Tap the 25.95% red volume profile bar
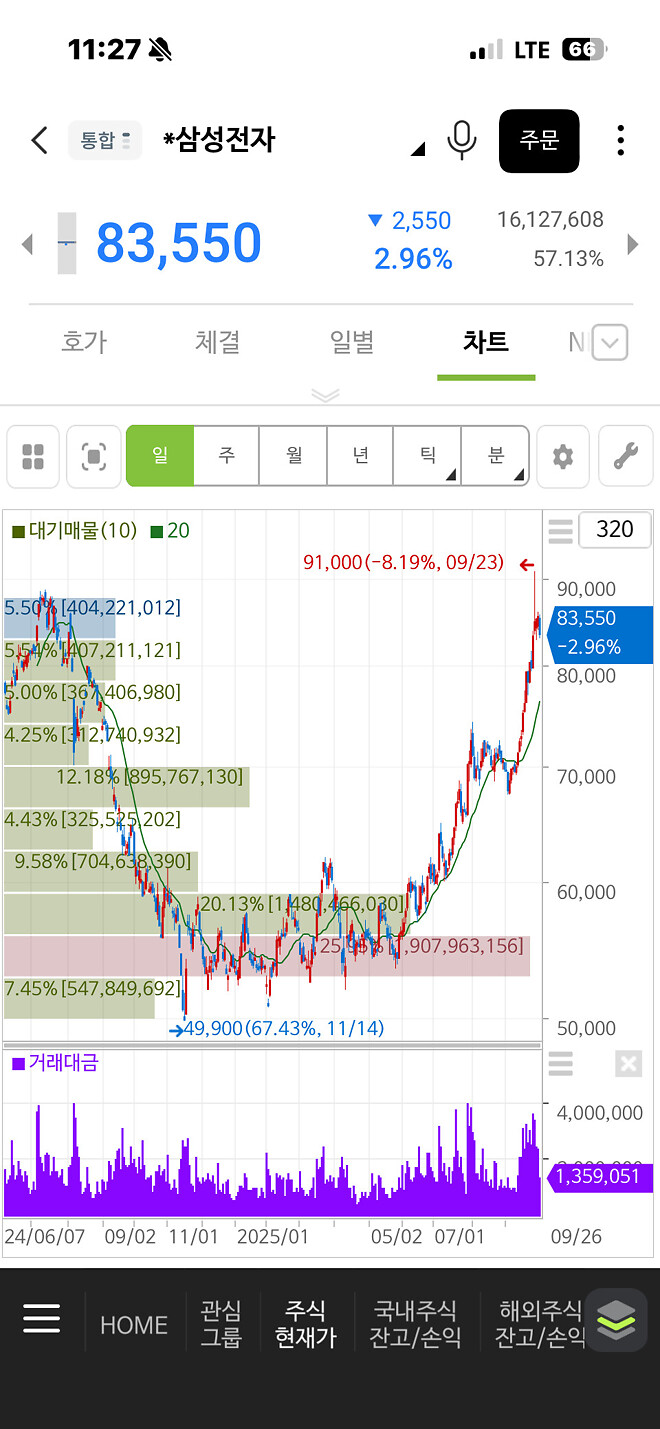 coord(267,956)
